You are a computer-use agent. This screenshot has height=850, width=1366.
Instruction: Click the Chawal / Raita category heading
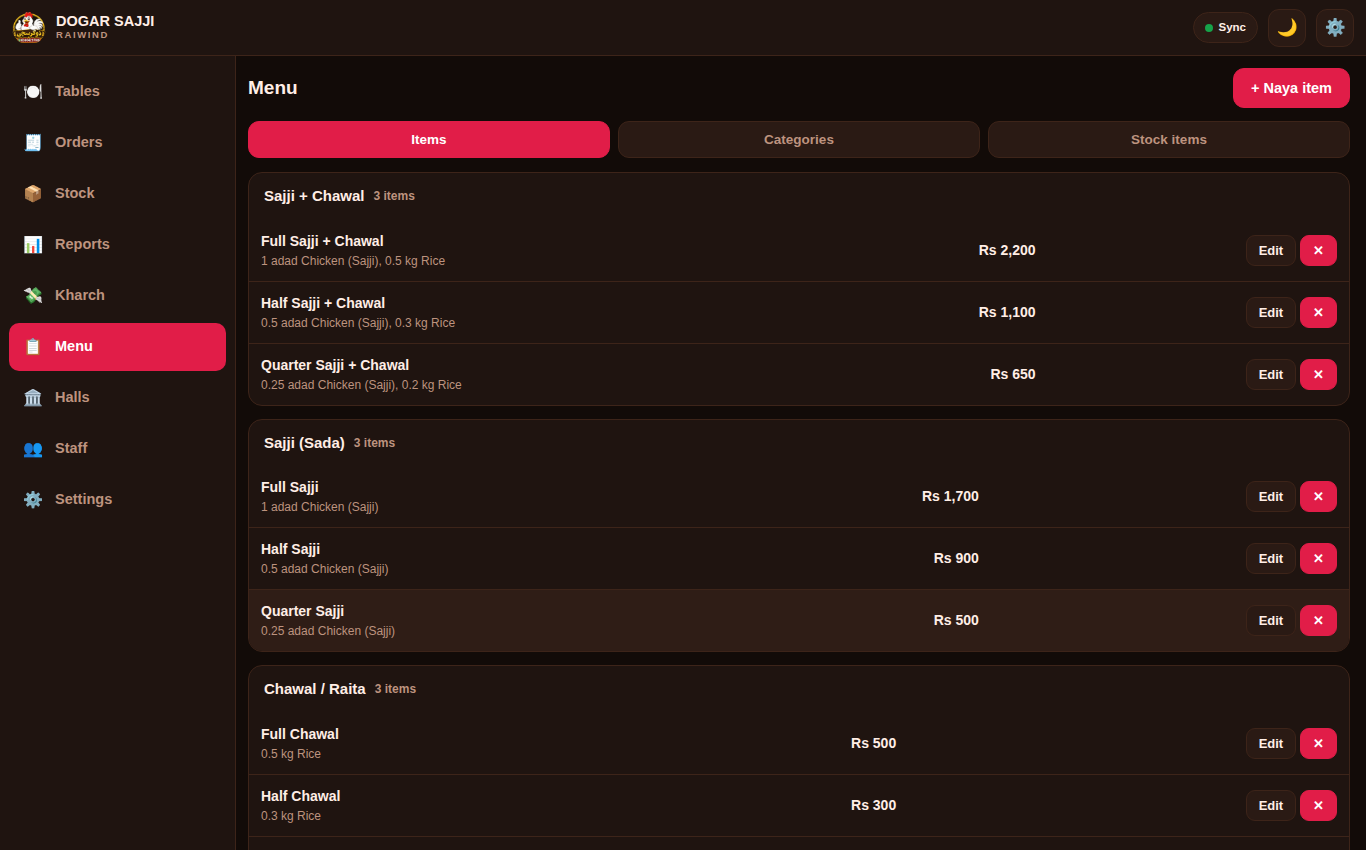click(315, 689)
